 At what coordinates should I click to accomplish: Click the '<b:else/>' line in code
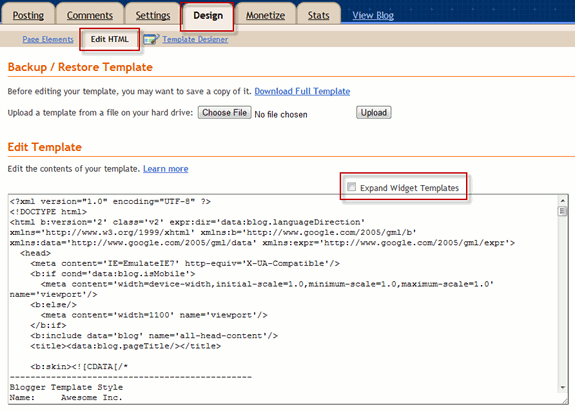[54, 305]
